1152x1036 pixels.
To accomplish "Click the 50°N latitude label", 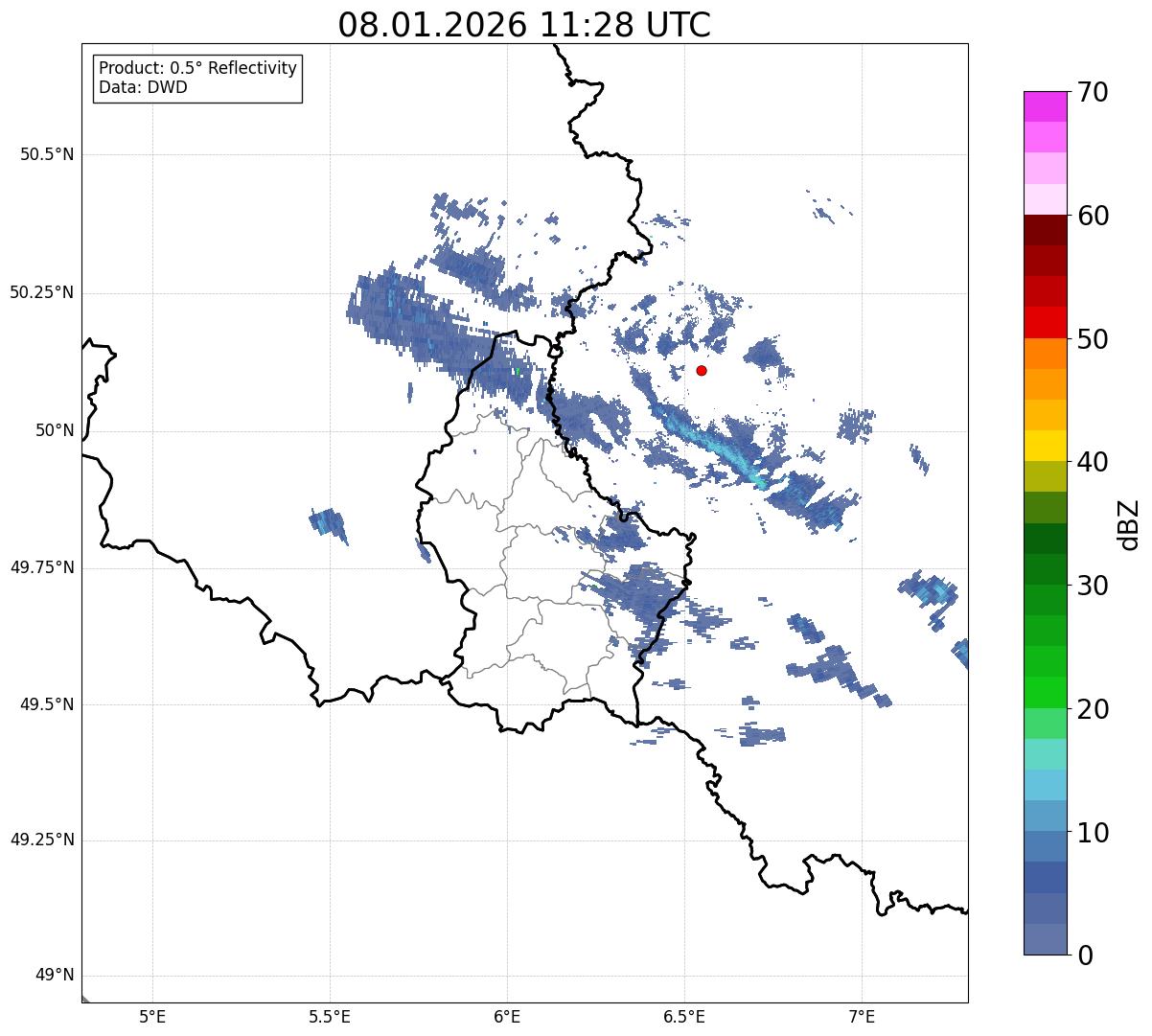I will click(55, 430).
